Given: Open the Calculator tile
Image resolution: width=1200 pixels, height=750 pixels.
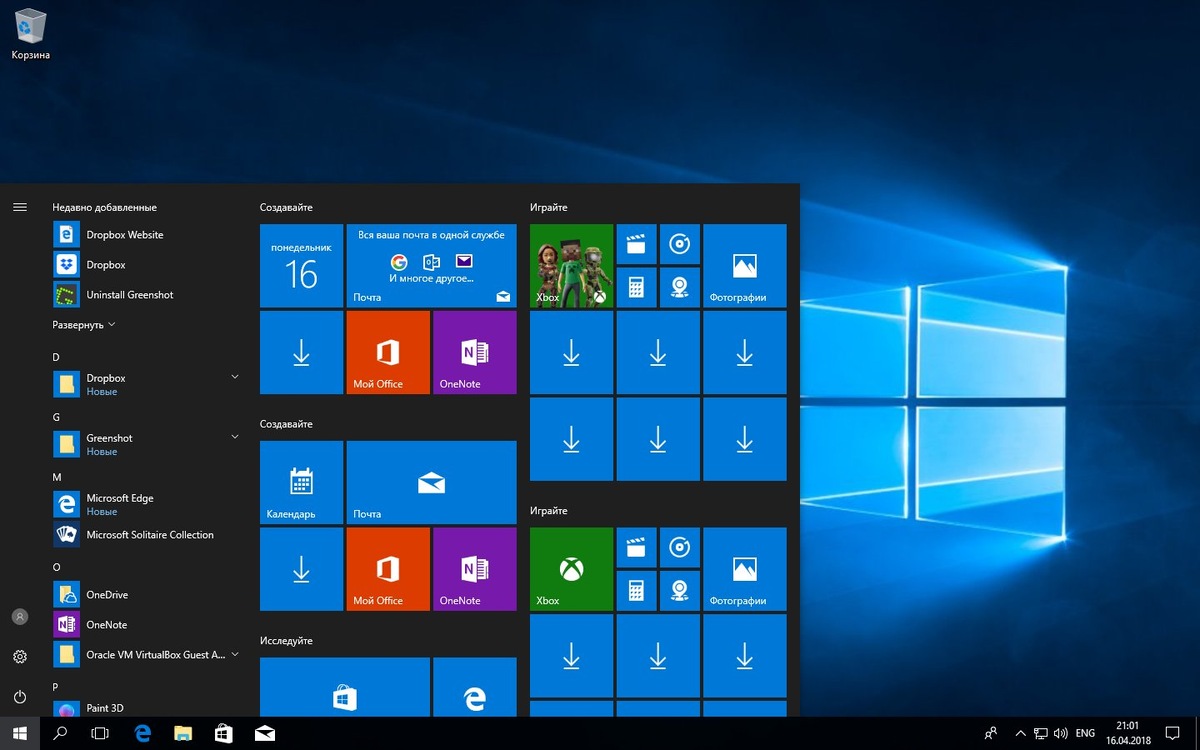Looking at the screenshot, I should coord(637,288).
